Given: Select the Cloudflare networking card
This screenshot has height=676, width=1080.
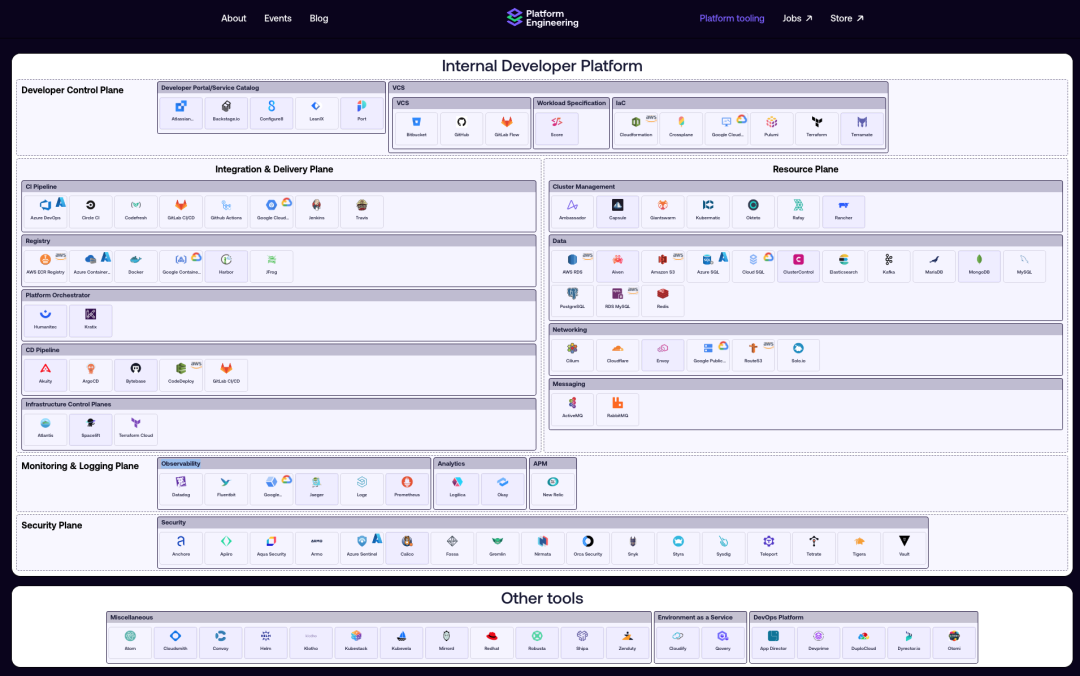Looking at the screenshot, I should tap(617, 354).
